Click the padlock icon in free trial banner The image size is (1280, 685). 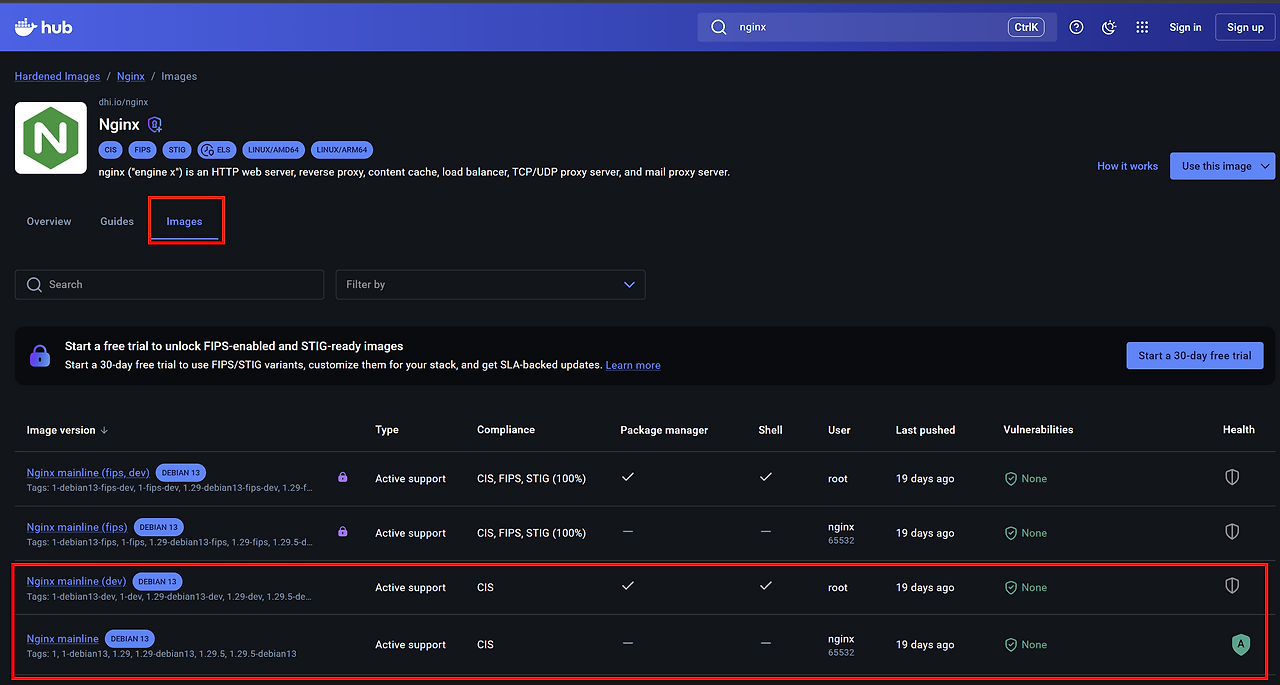pyautogui.click(x=40, y=355)
